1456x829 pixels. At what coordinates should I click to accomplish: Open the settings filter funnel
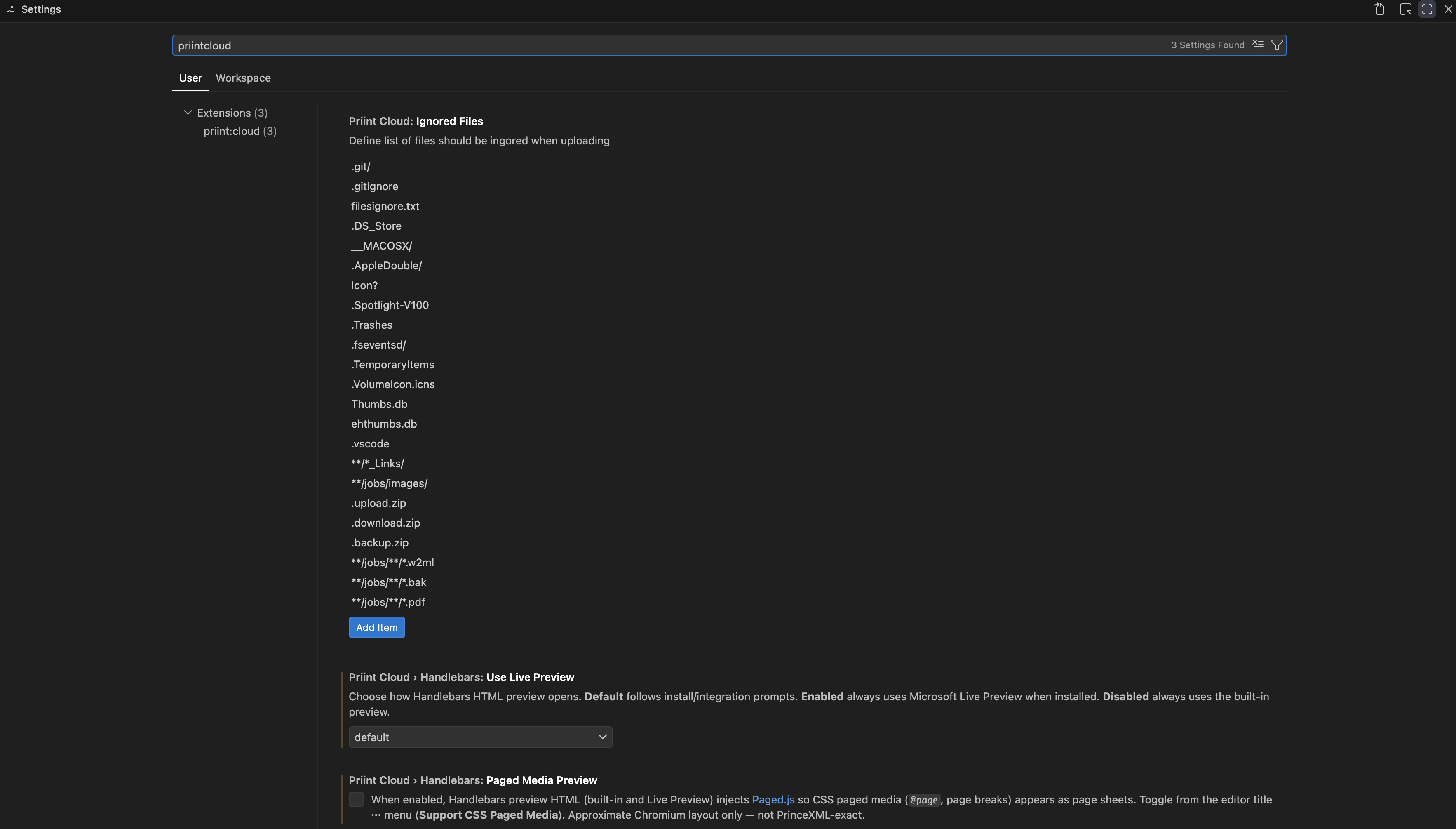coord(1277,45)
